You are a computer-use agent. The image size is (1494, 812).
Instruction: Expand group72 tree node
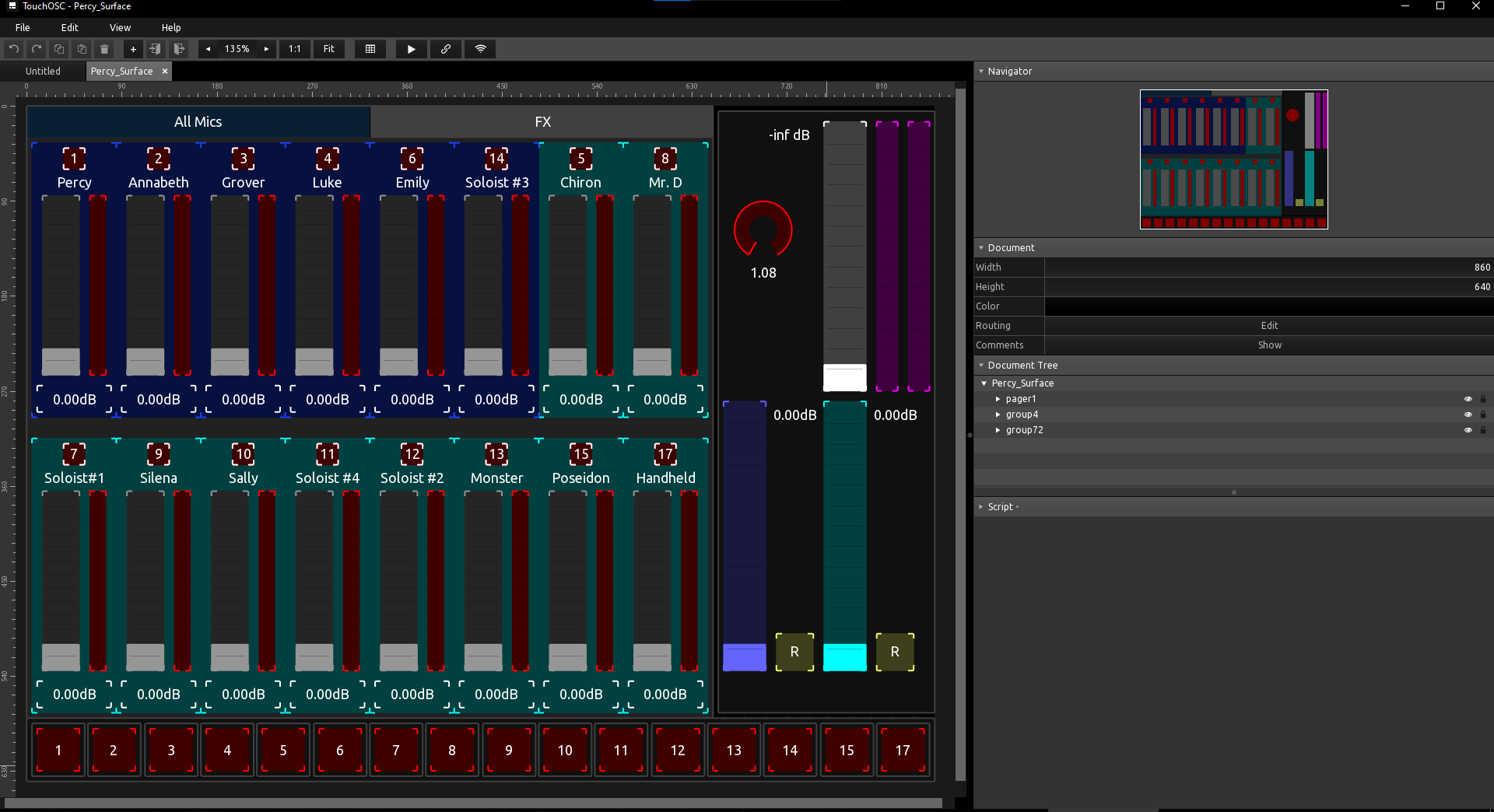[998, 430]
